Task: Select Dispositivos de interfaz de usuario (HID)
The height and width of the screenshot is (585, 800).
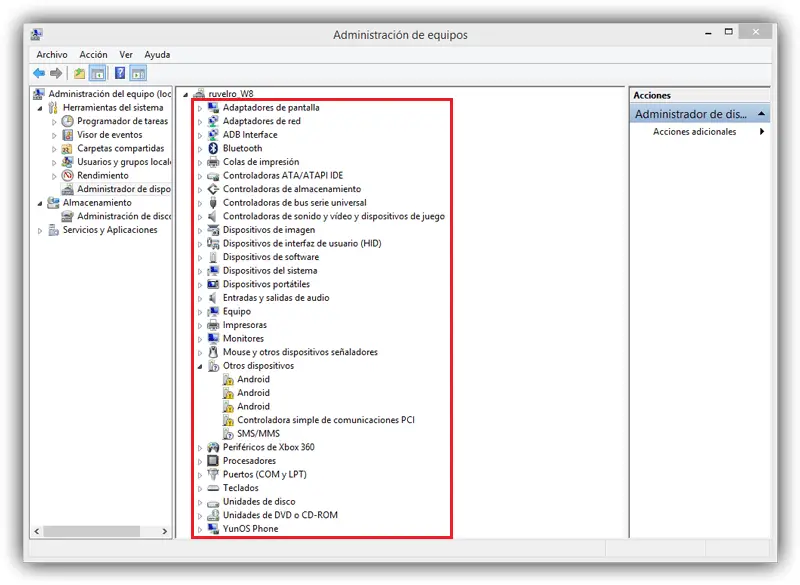Action: 302,243
